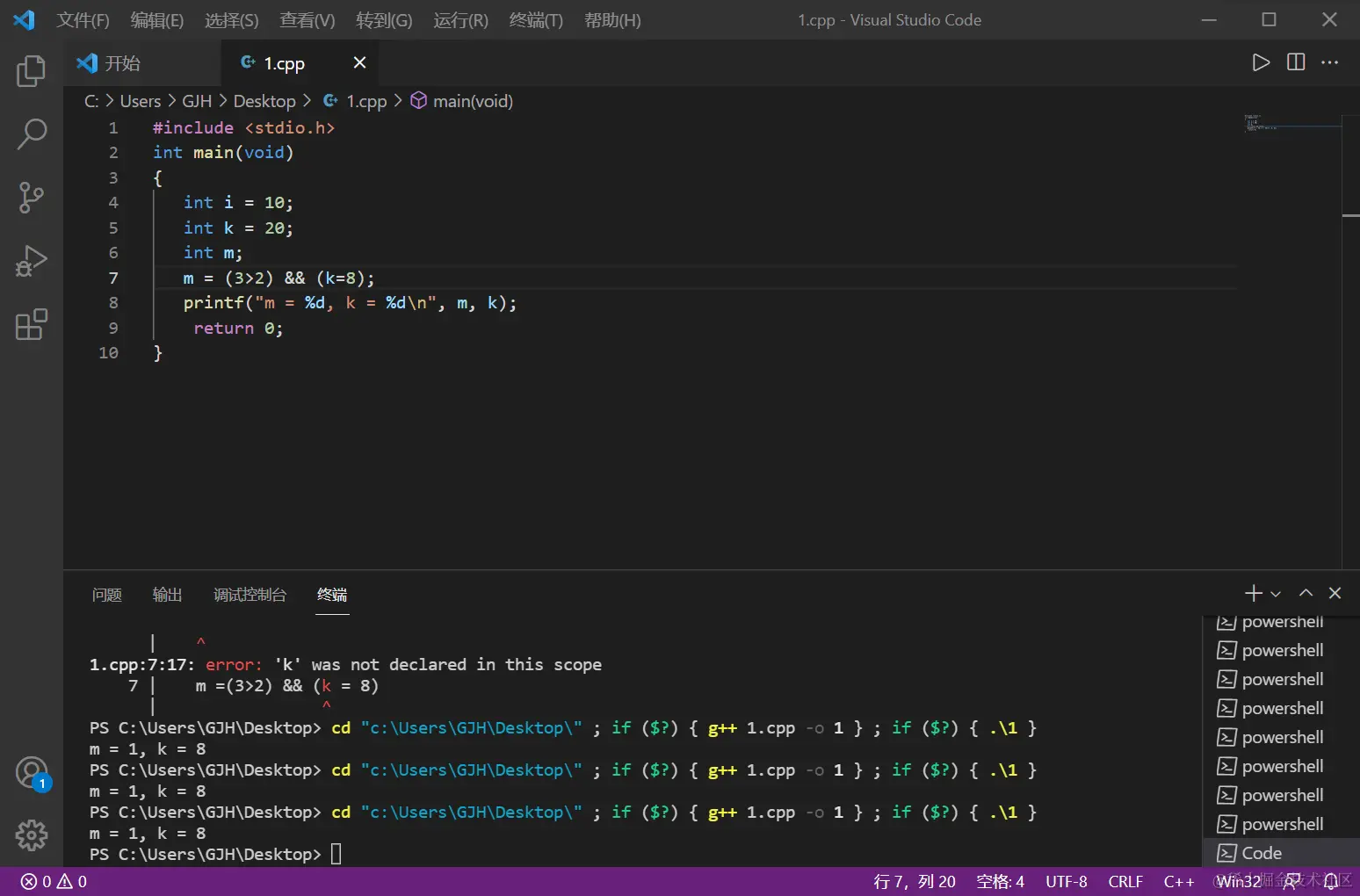Expand the new terminal launch profile dropdown
The width and height of the screenshot is (1360, 896).
tap(1276, 594)
